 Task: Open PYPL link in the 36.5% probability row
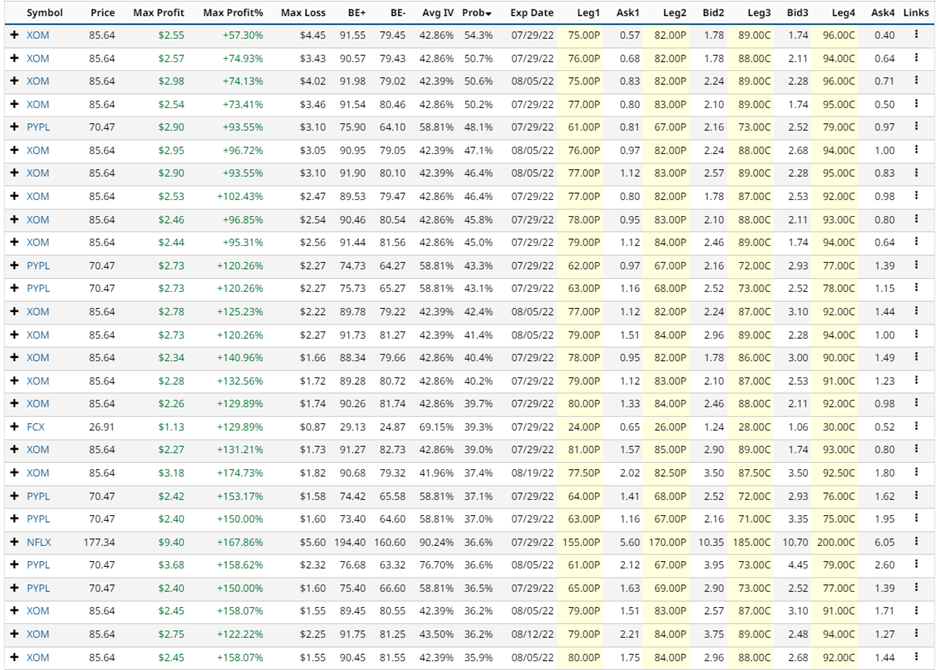tap(38, 588)
